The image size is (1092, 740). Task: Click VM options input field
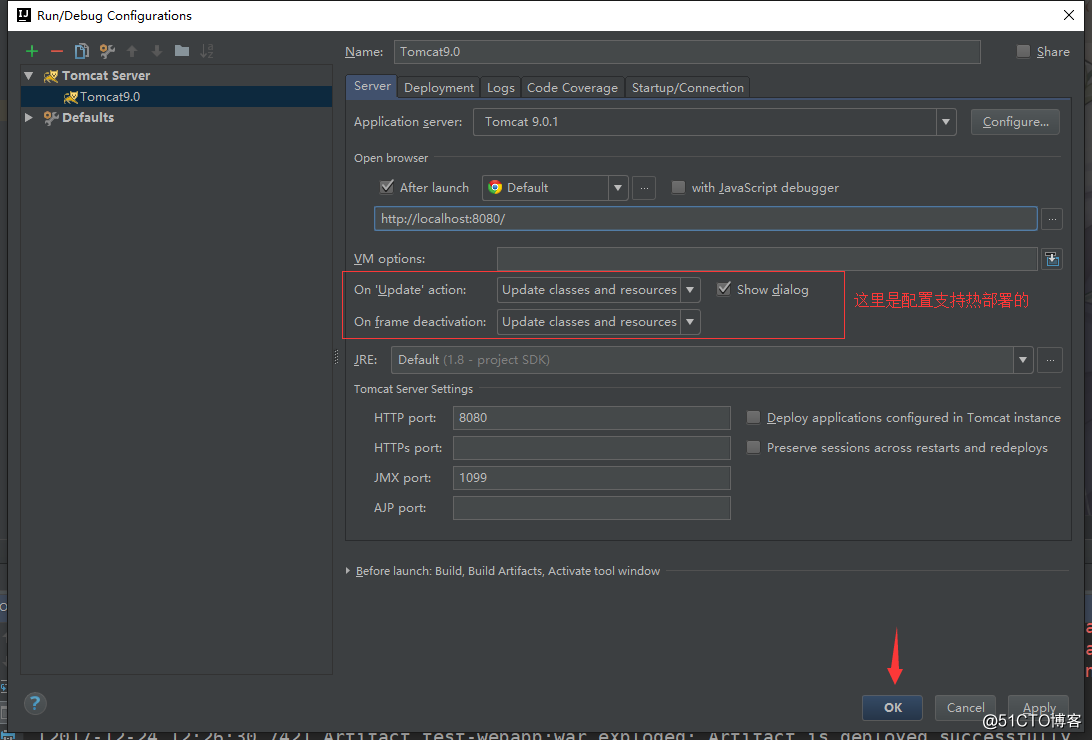point(767,259)
